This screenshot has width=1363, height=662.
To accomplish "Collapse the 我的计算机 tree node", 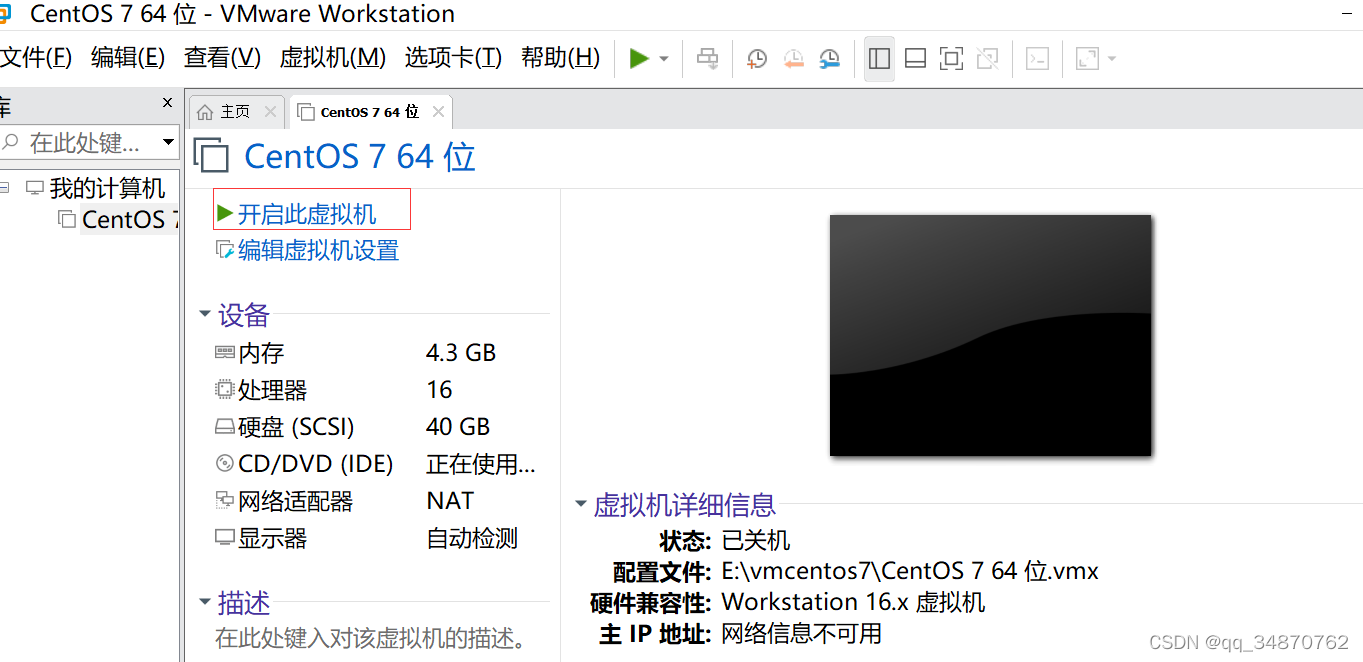I will point(4,187).
